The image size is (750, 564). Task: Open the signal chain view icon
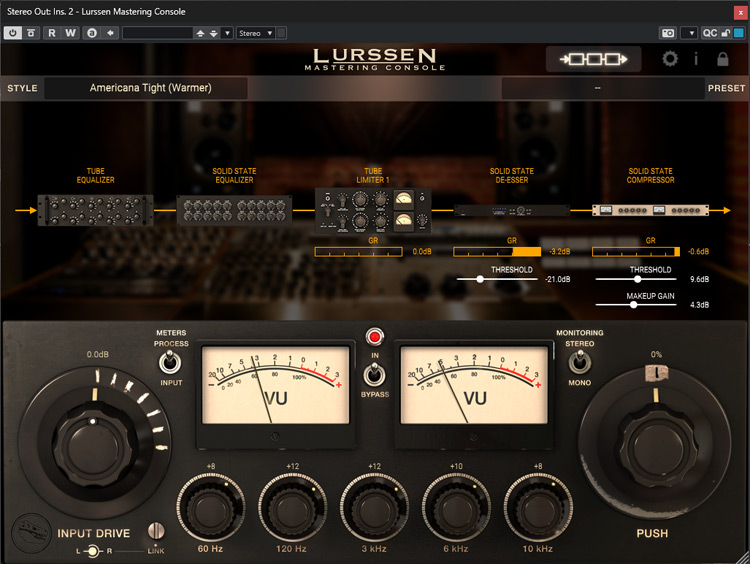coord(593,59)
